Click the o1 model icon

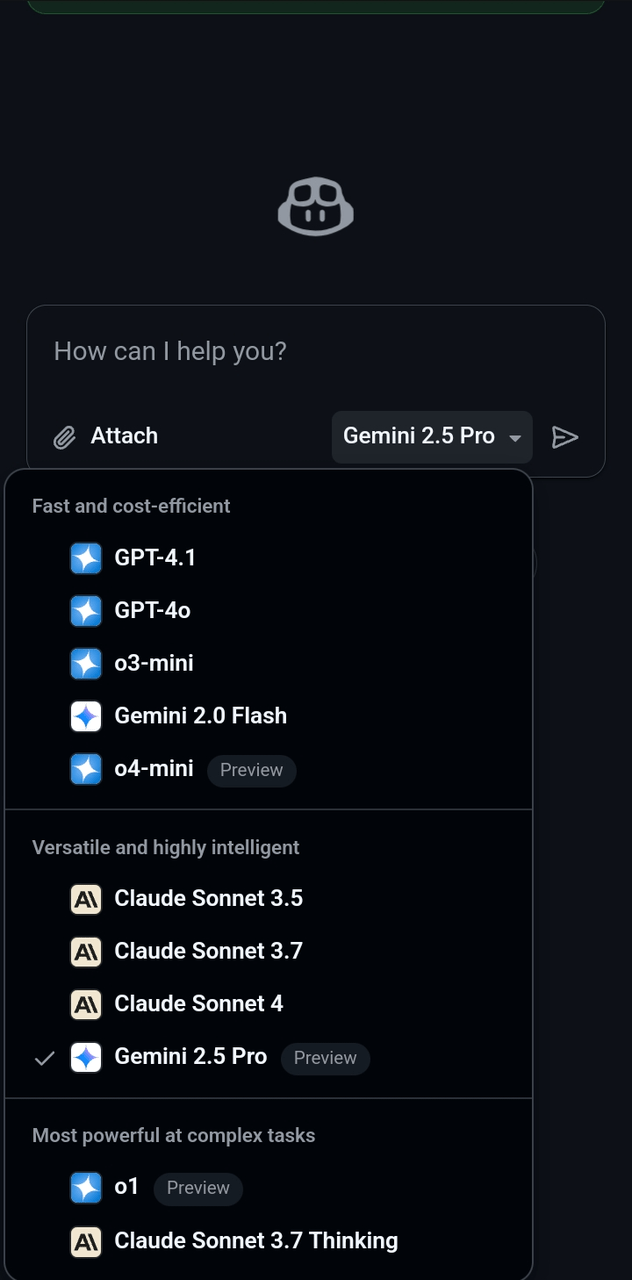click(86, 1188)
